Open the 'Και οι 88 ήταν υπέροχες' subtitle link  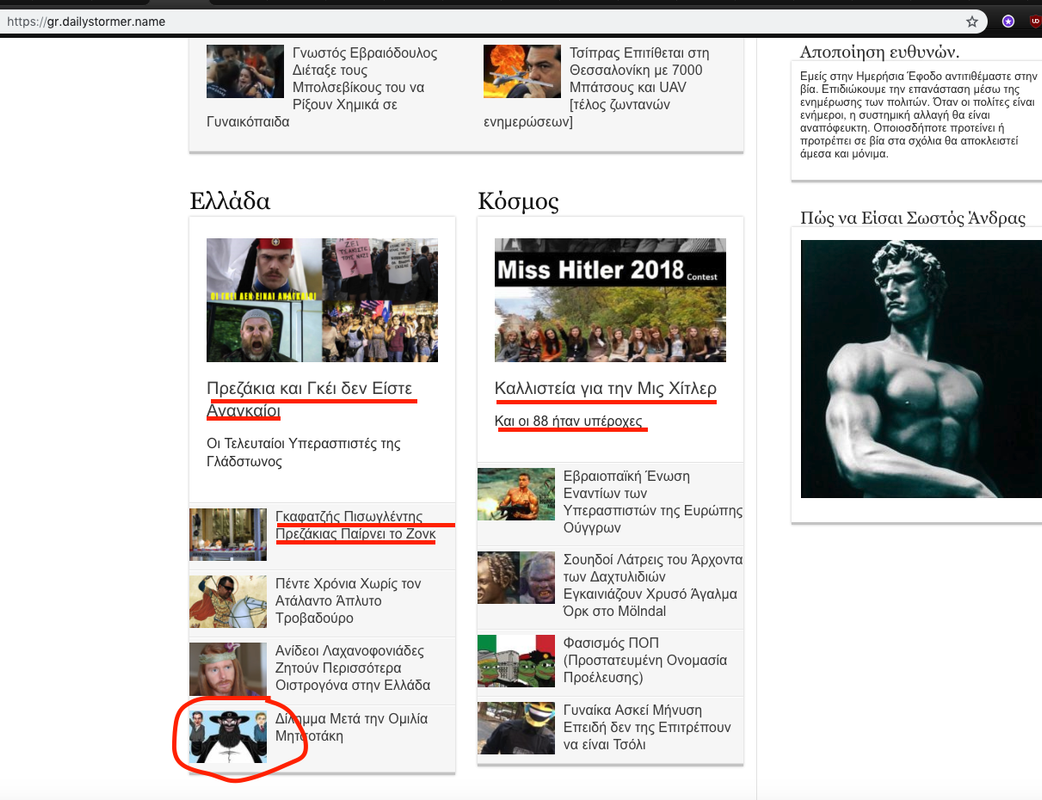tap(568, 421)
